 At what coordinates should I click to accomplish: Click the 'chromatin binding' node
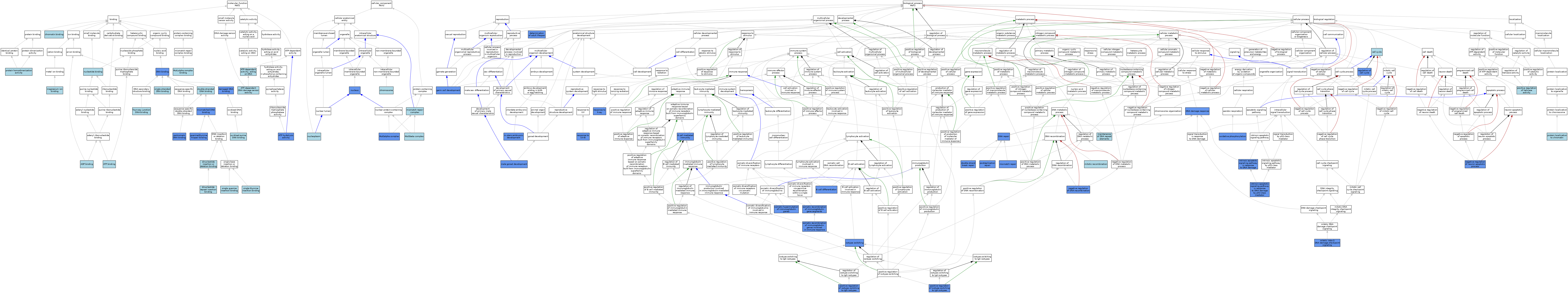click(54, 35)
